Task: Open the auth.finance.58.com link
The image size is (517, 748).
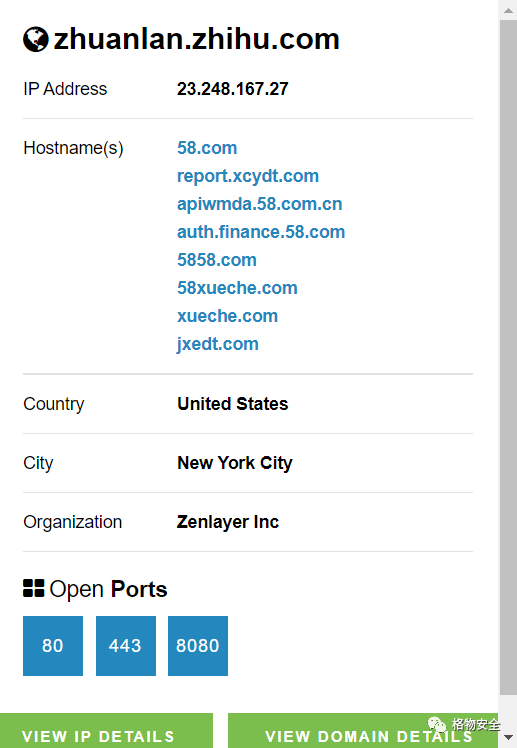Action: pos(261,232)
